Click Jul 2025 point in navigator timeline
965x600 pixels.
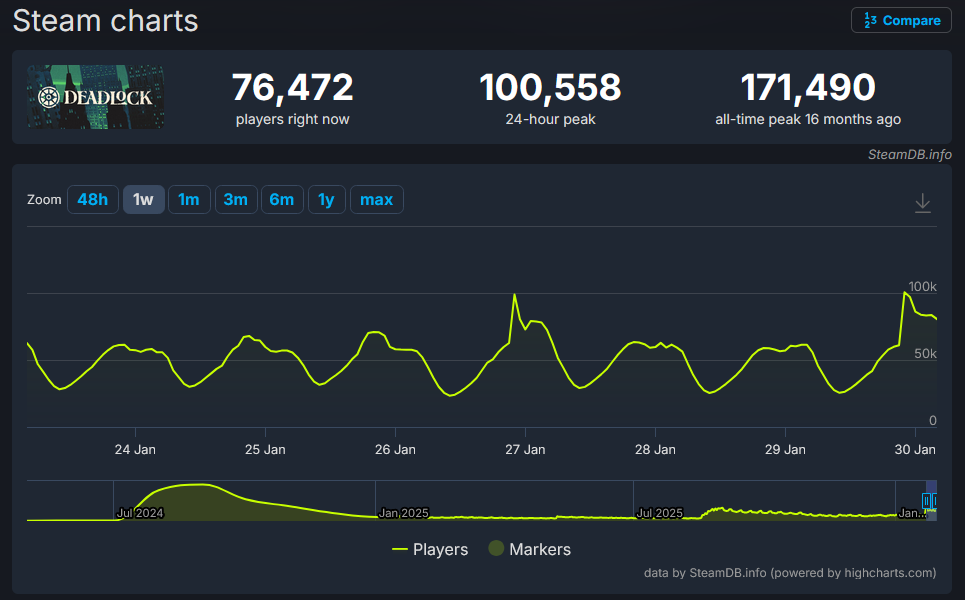tap(659, 513)
